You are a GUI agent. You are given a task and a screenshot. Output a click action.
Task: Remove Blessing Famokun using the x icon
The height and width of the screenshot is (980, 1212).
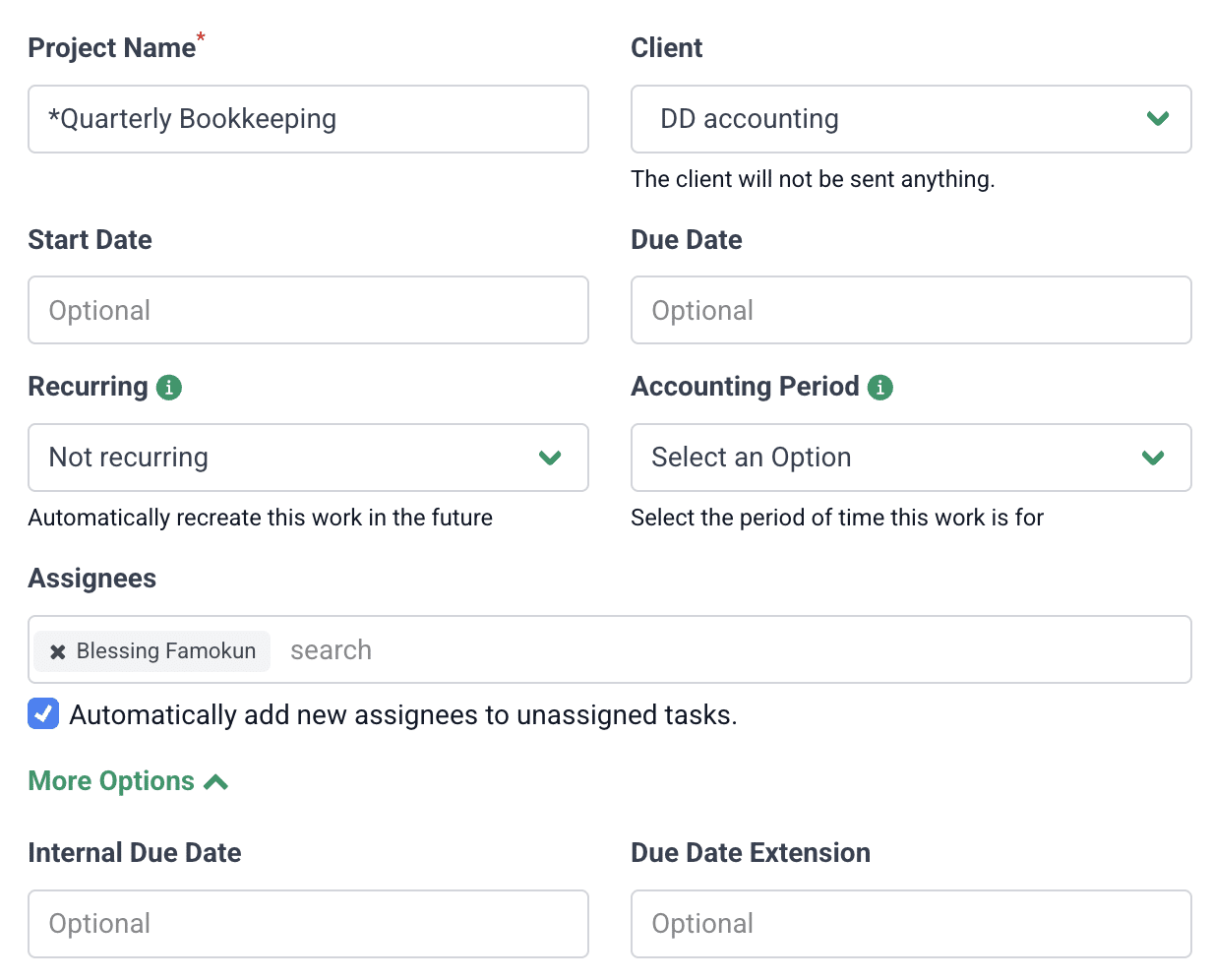pos(56,650)
